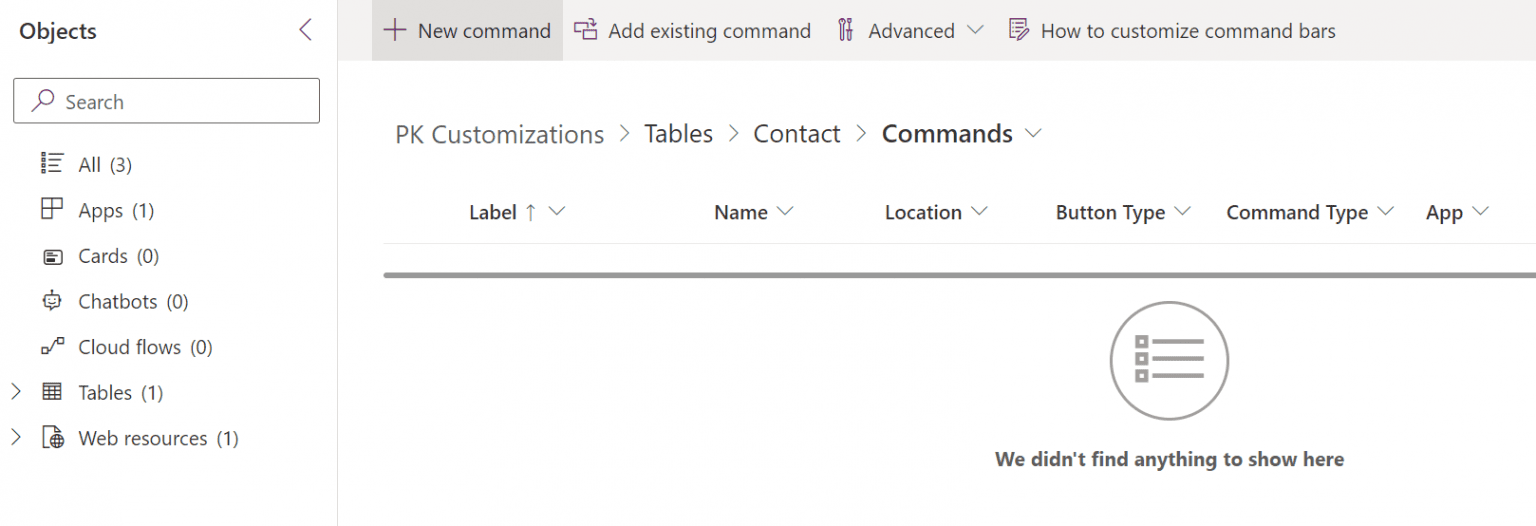Screen dimensions: 1536x526
Task: Click the How to customize command bars icon
Action: click(1019, 31)
